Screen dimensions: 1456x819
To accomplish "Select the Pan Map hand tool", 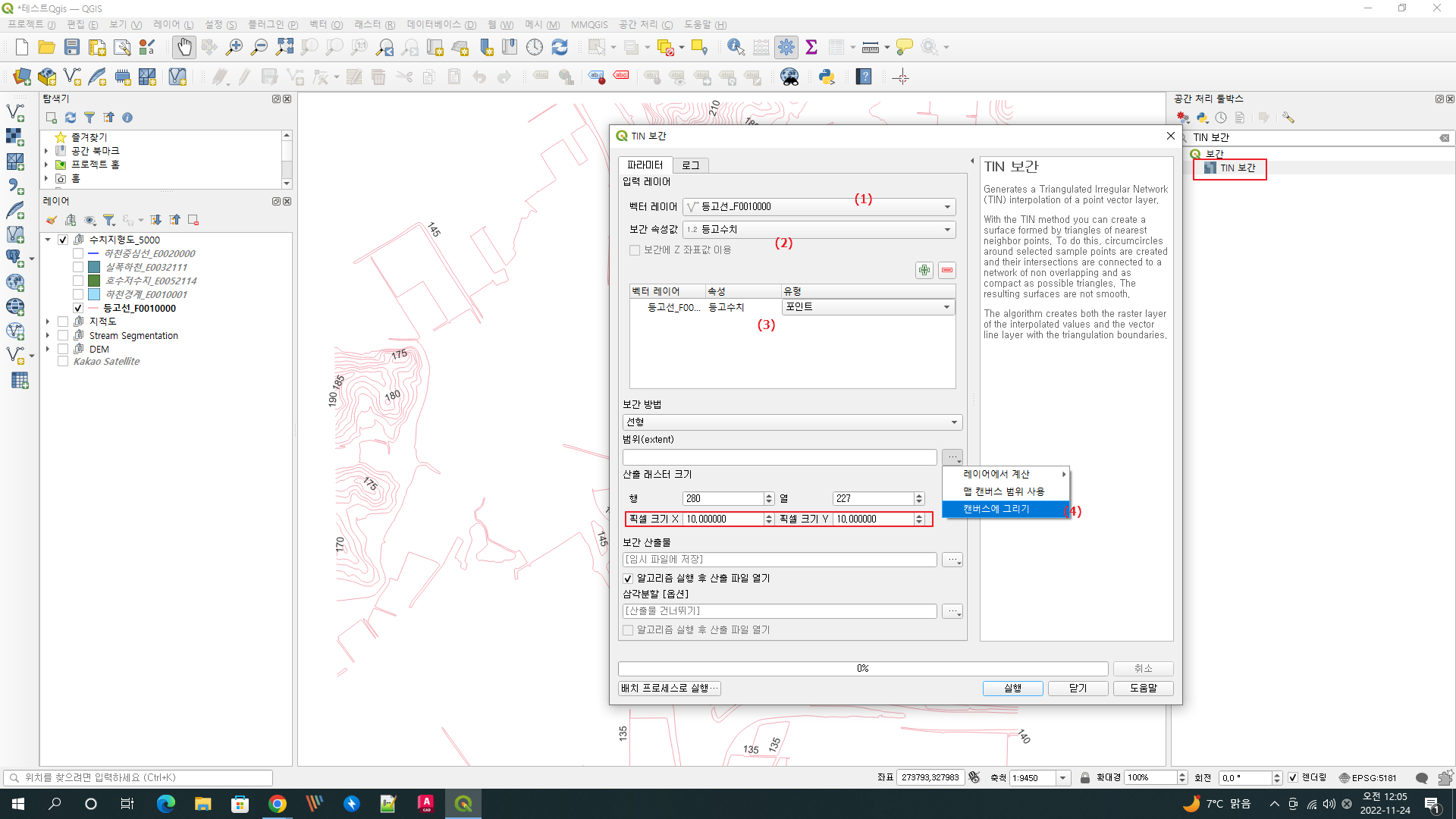I will [x=184, y=47].
